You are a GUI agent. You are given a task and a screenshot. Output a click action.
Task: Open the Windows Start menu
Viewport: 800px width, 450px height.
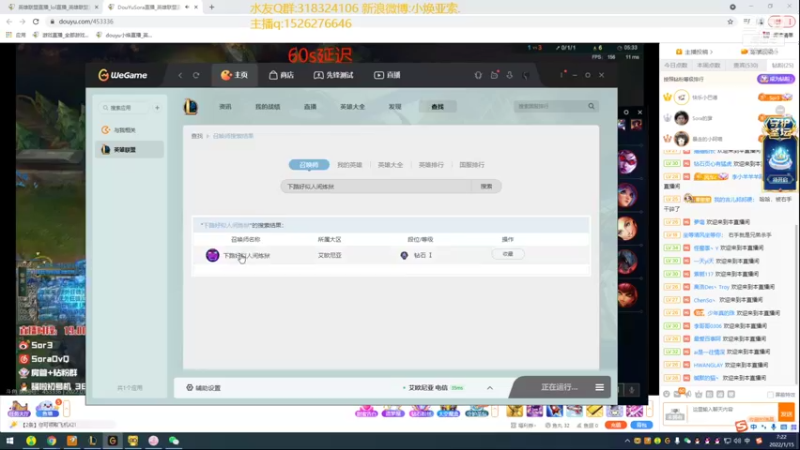pos(10,441)
